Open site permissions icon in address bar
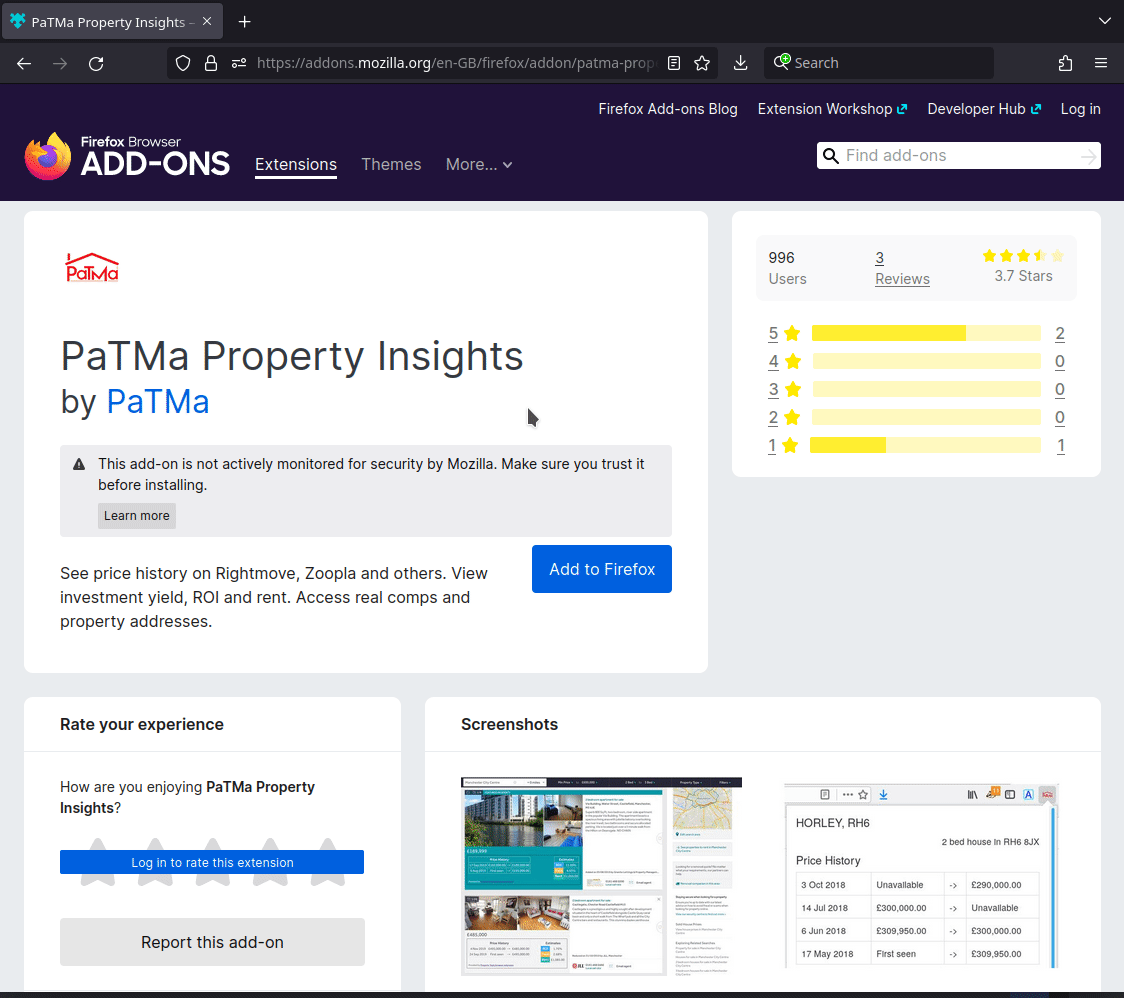 coord(239,63)
